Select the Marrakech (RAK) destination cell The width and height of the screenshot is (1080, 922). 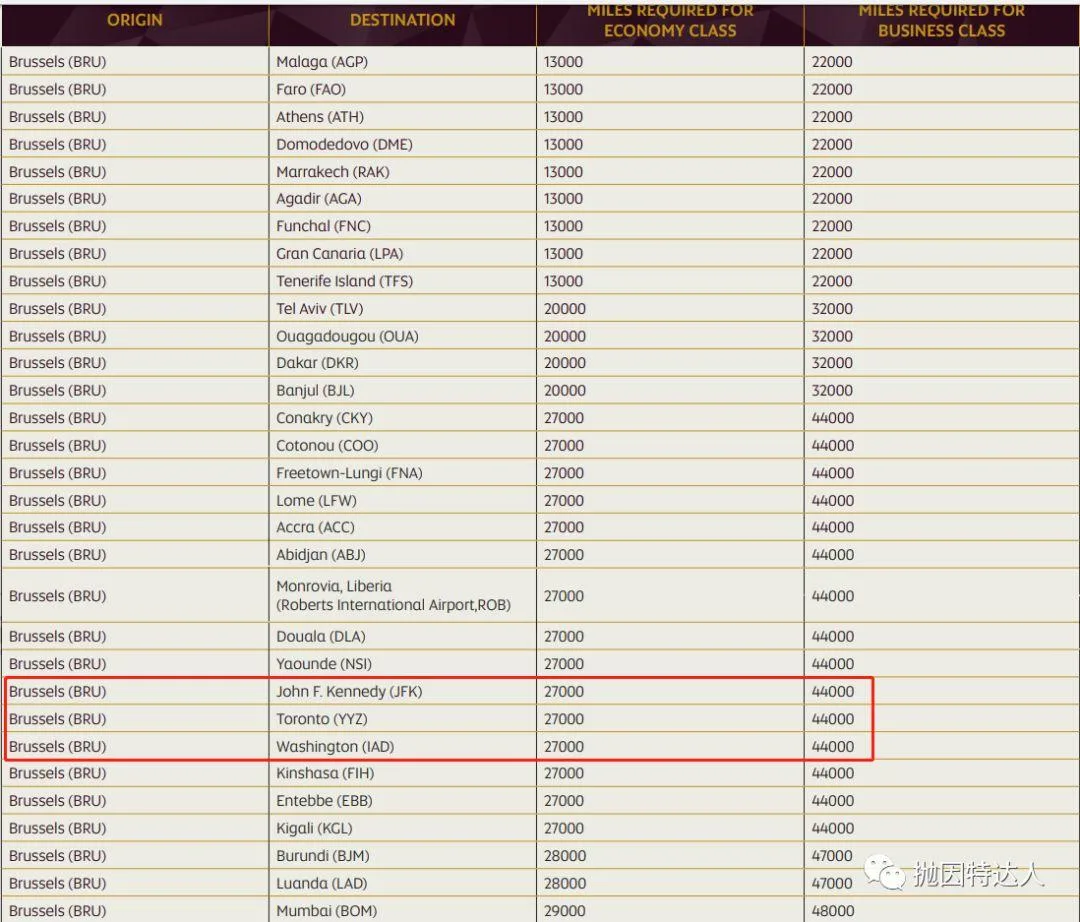tap(333, 172)
